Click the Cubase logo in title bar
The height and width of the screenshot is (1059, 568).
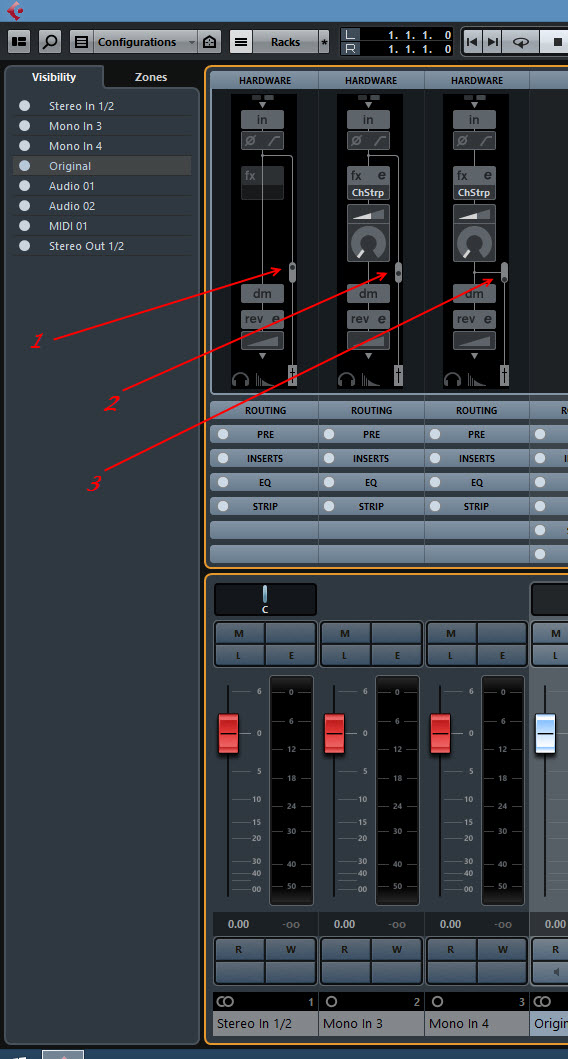click(14, 10)
